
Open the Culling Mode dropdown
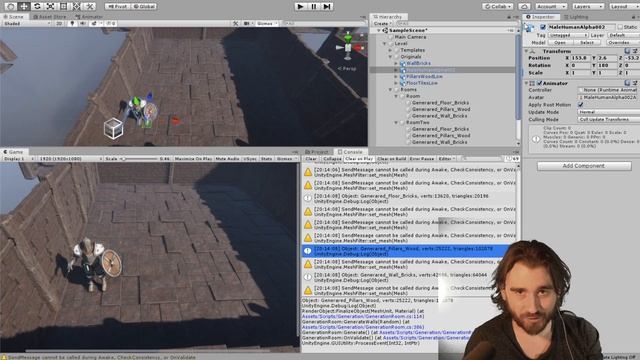[x=609, y=119]
